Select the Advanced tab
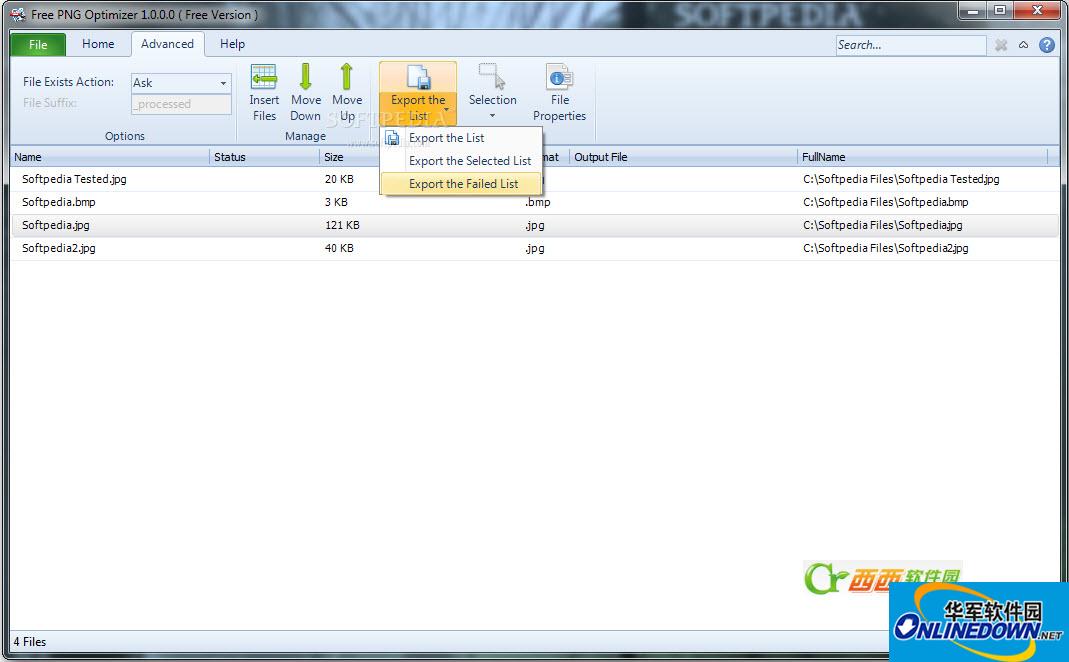This screenshot has width=1069, height=662. click(x=167, y=44)
